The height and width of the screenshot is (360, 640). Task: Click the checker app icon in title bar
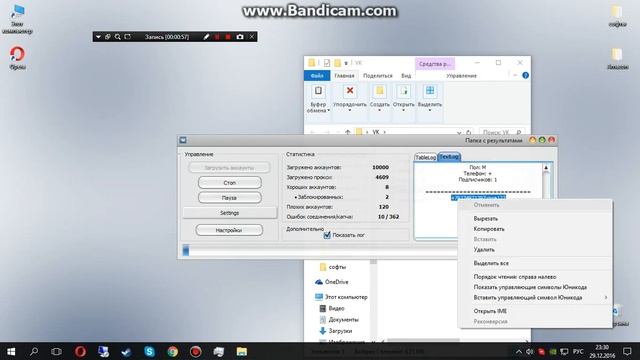point(183,140)
